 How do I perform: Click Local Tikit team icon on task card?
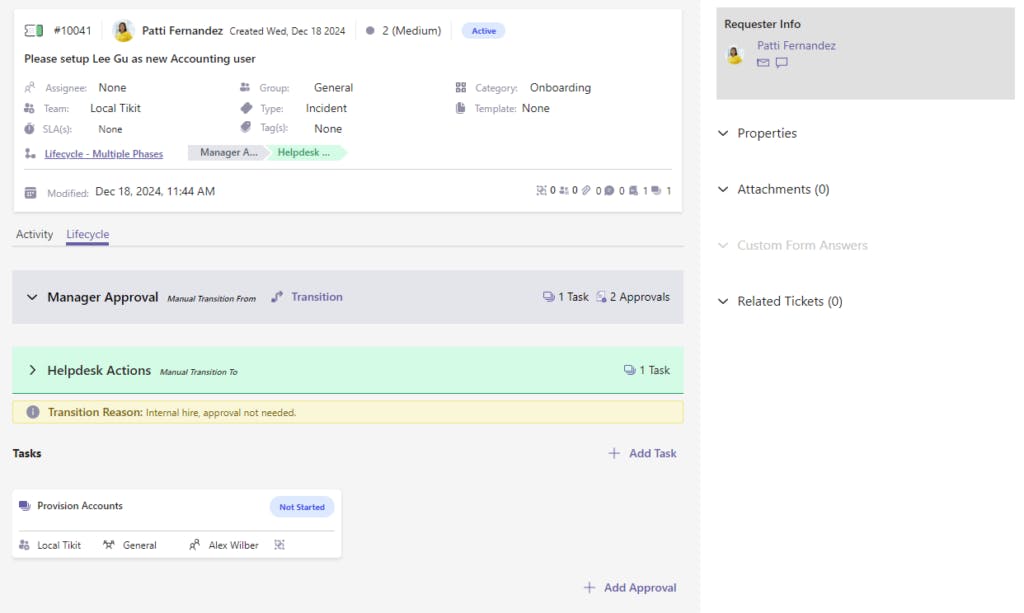(24, 545)
